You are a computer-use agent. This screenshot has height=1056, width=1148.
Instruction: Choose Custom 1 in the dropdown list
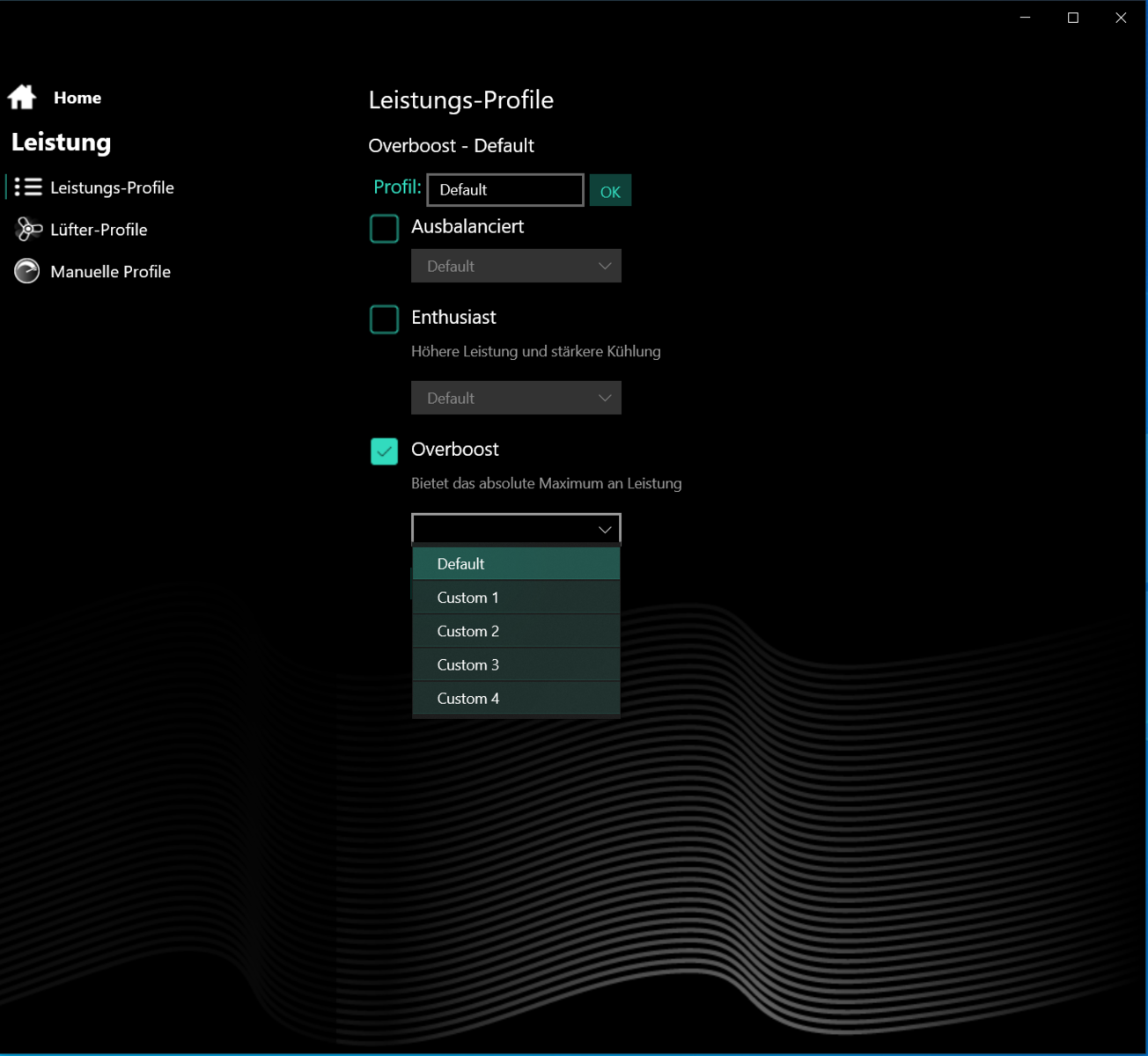click(516, 598)
